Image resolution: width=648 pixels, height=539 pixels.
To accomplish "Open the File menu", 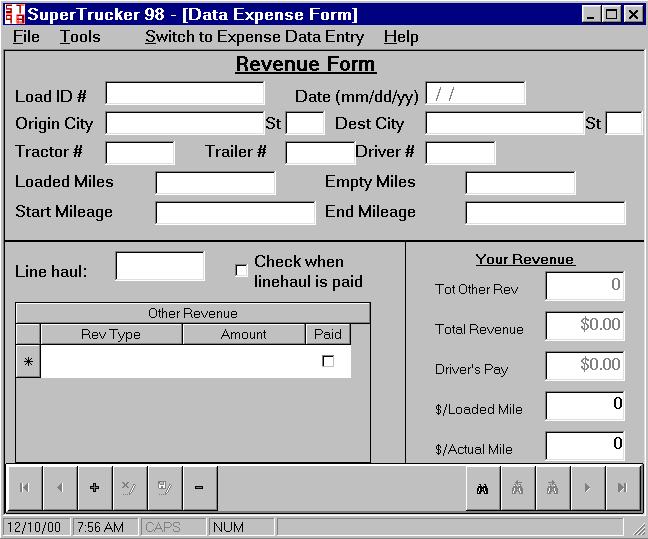I will tap(26, 37).
